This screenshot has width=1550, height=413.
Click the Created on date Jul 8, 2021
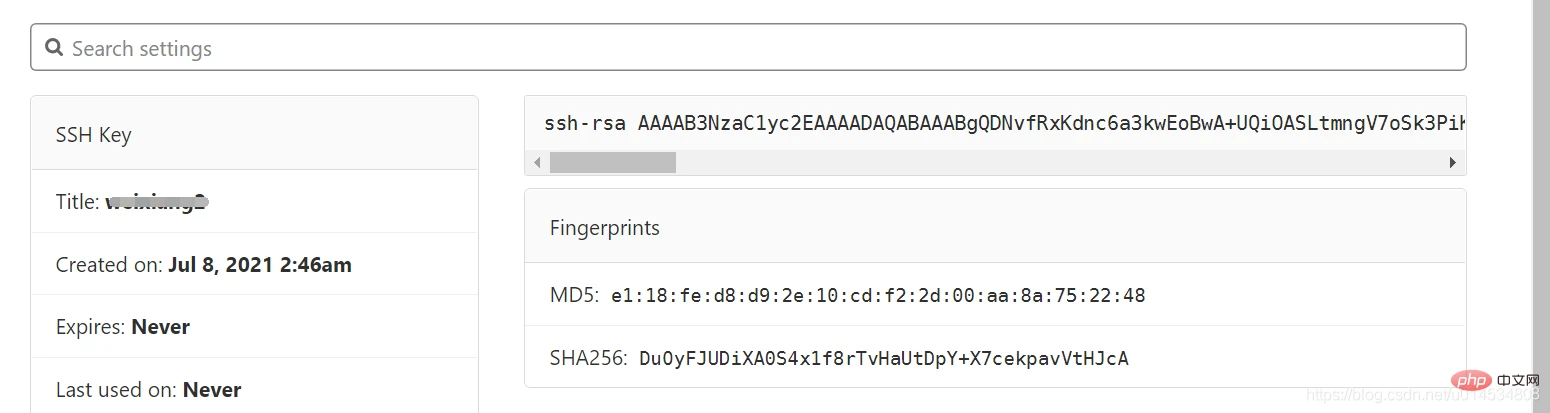coord(259,265)
